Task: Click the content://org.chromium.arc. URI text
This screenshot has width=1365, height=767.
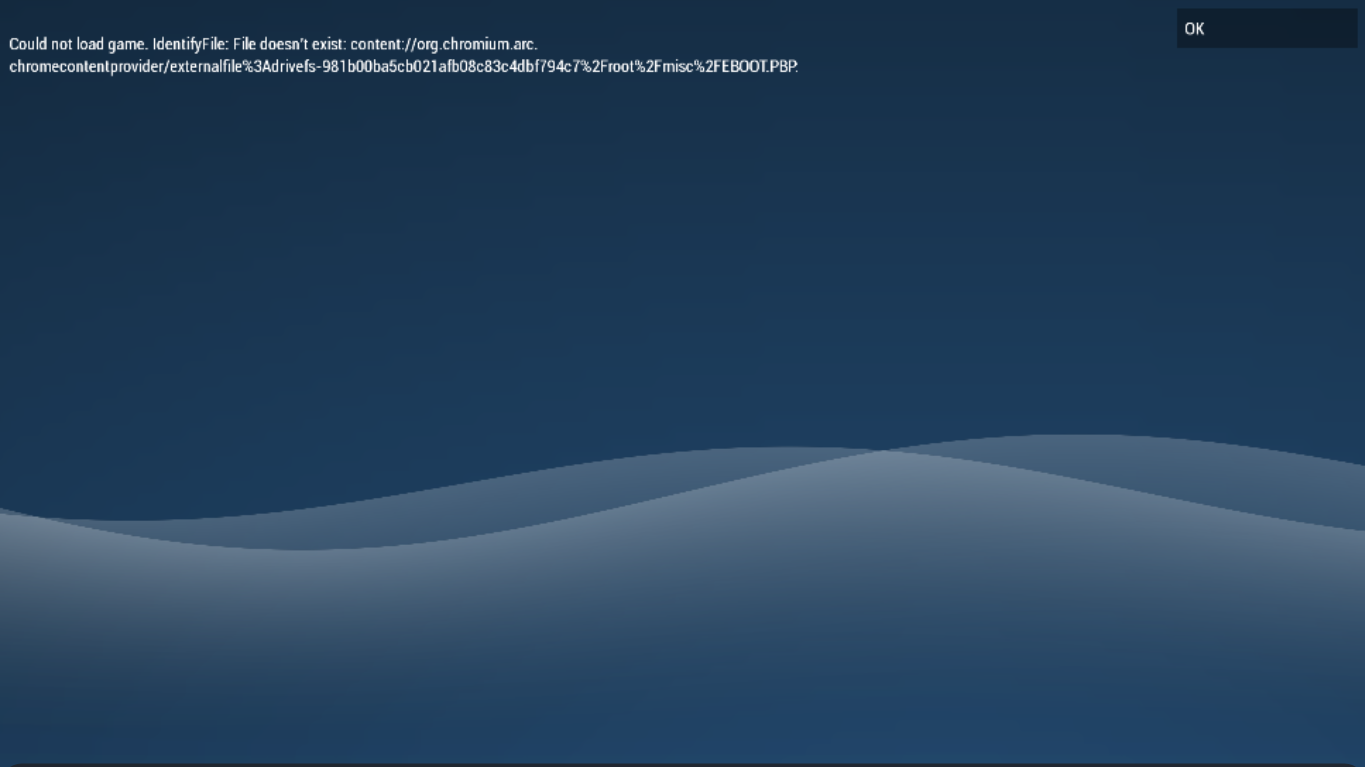Action: point(443,45)
